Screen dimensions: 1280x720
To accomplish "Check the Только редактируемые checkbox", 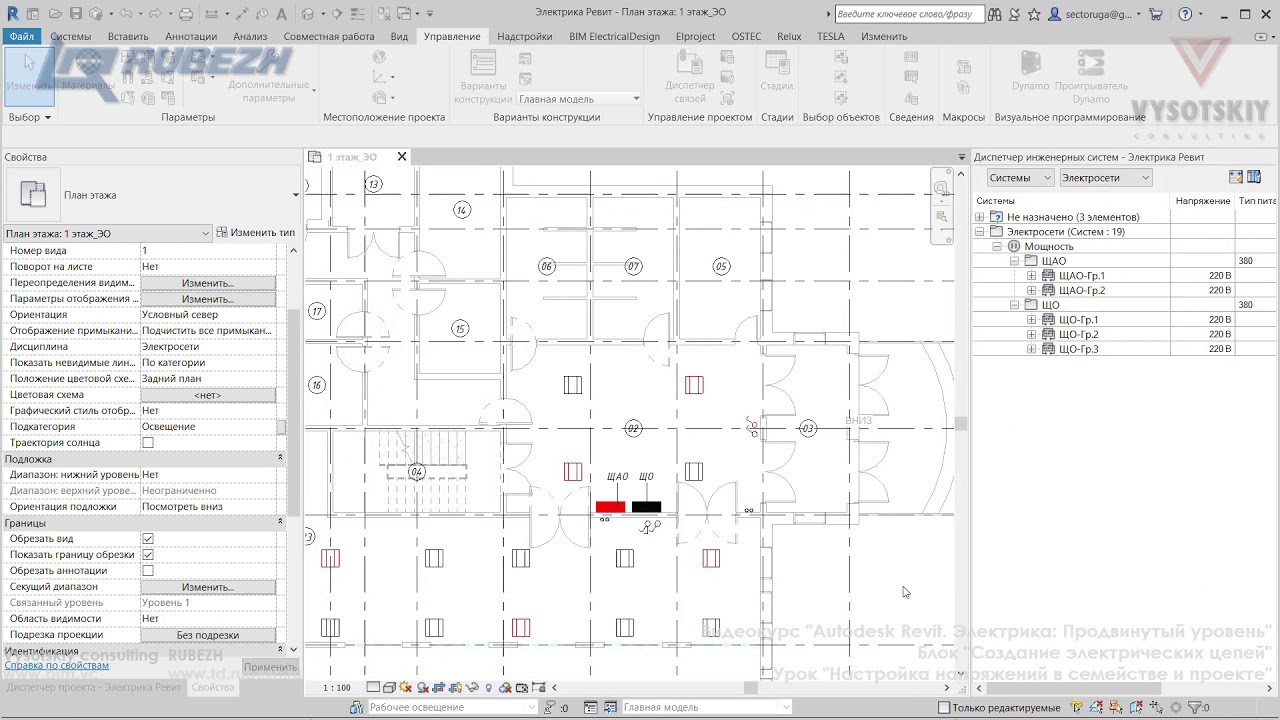I will (944, 707).
